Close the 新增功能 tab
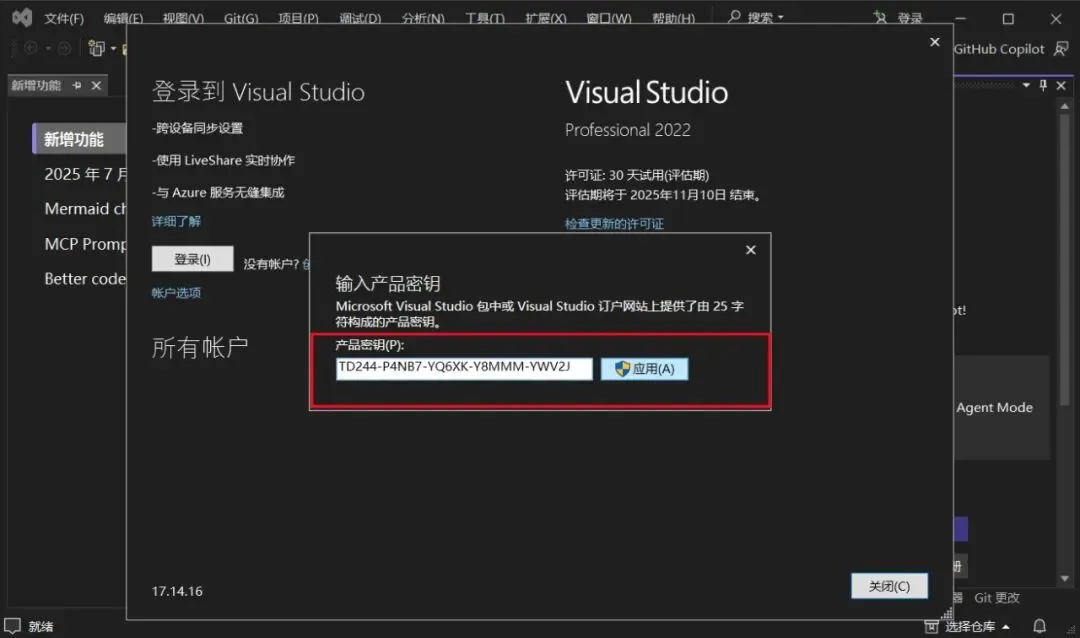Screen dimensions: 1080x638 click(96, 85)
